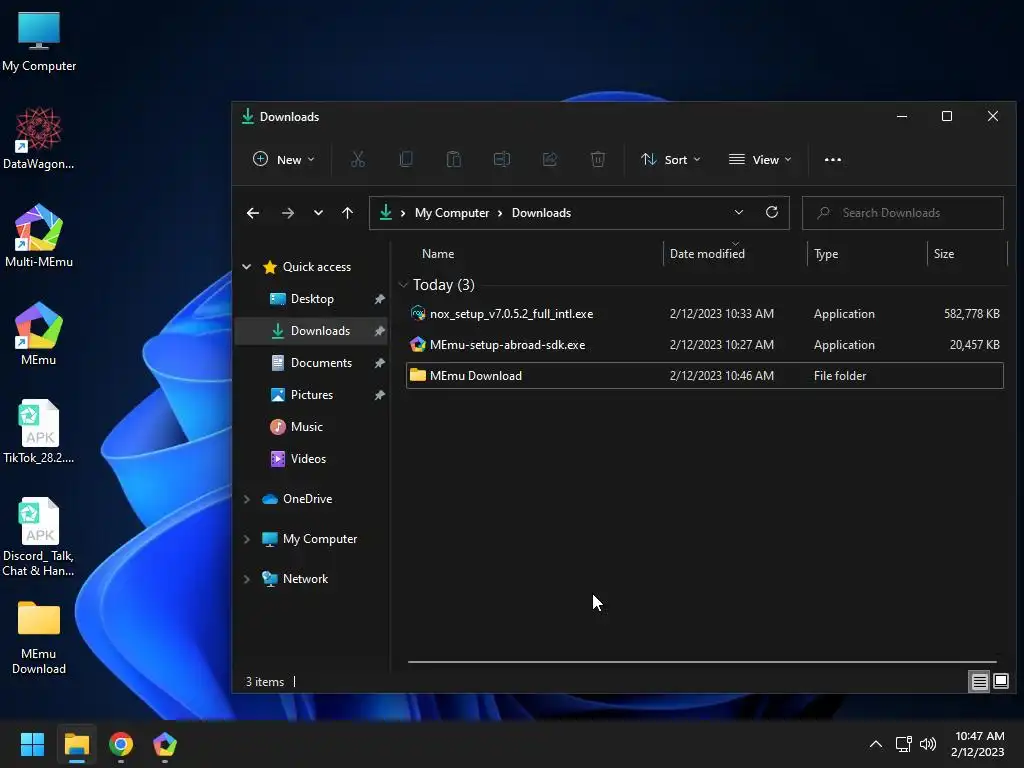Select the Discord APK file on desktop
This screenshot has width=1024, height=768.
pos(39,537)
